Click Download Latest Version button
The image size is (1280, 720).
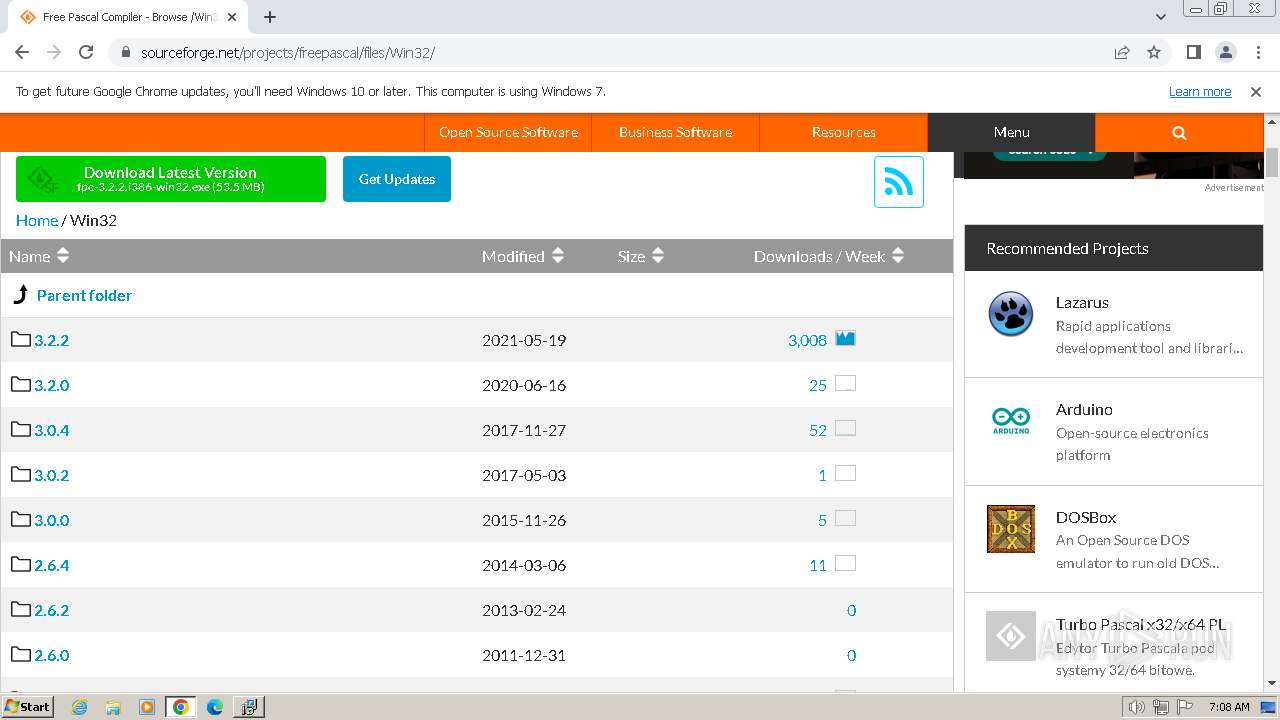pos(171,179)
